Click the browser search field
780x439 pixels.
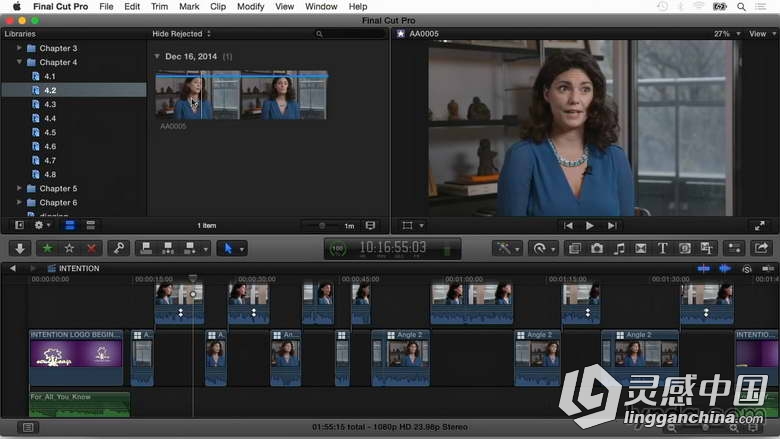350,34
